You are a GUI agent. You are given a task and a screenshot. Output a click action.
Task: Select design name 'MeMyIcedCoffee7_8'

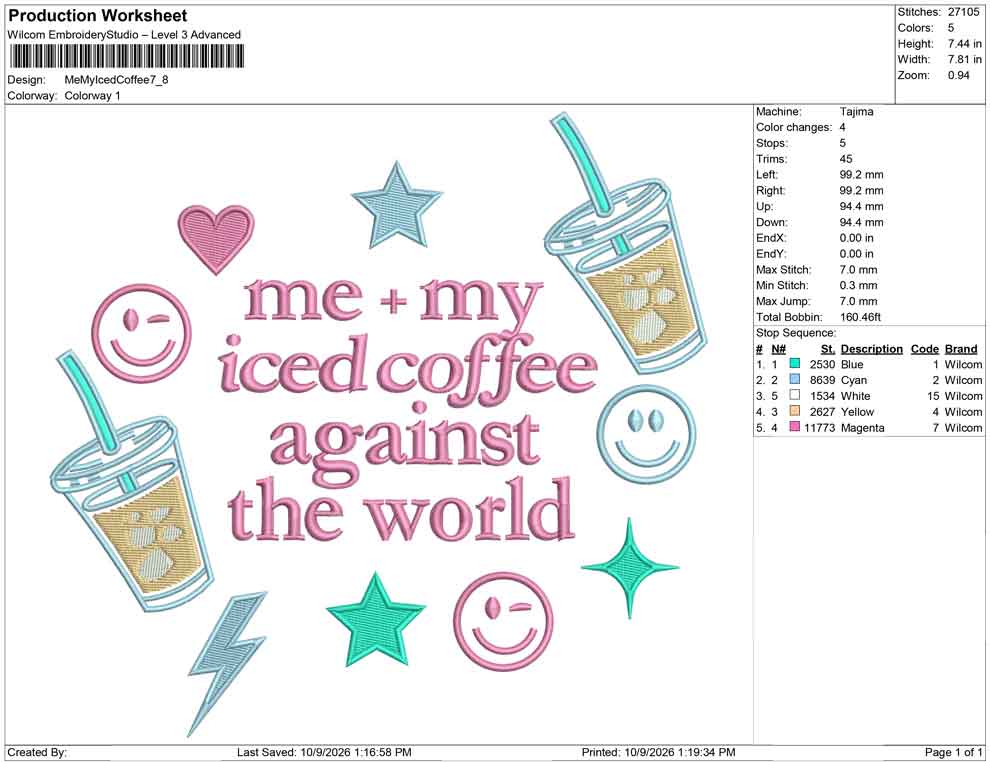point(117,80)
